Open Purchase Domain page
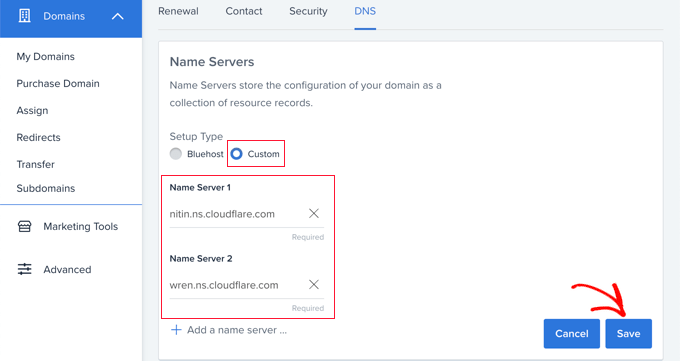The height and width of the screenshot is (361, 680). [x=58, y=84]
